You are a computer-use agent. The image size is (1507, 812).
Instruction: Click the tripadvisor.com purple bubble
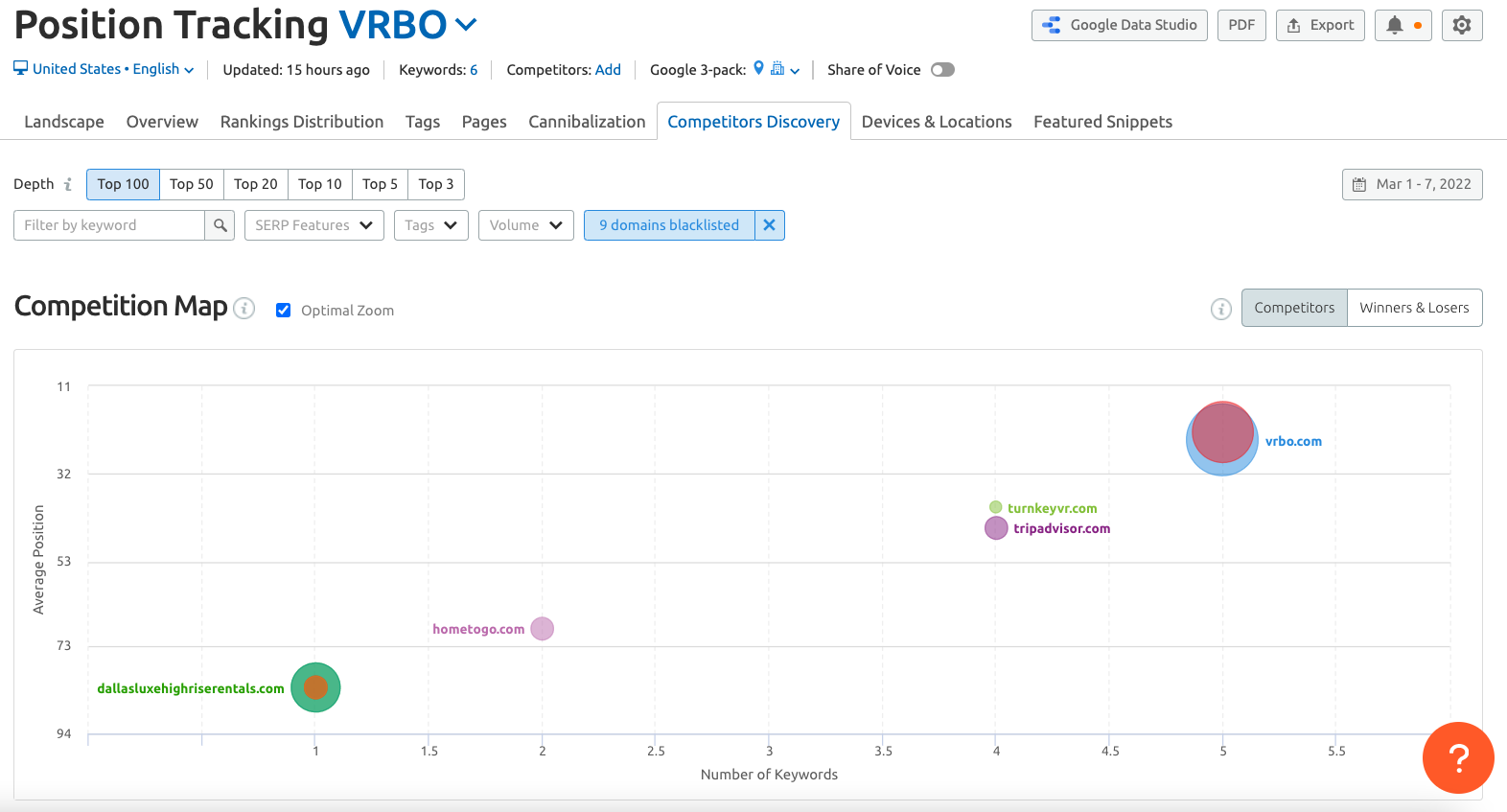(996, 528)
